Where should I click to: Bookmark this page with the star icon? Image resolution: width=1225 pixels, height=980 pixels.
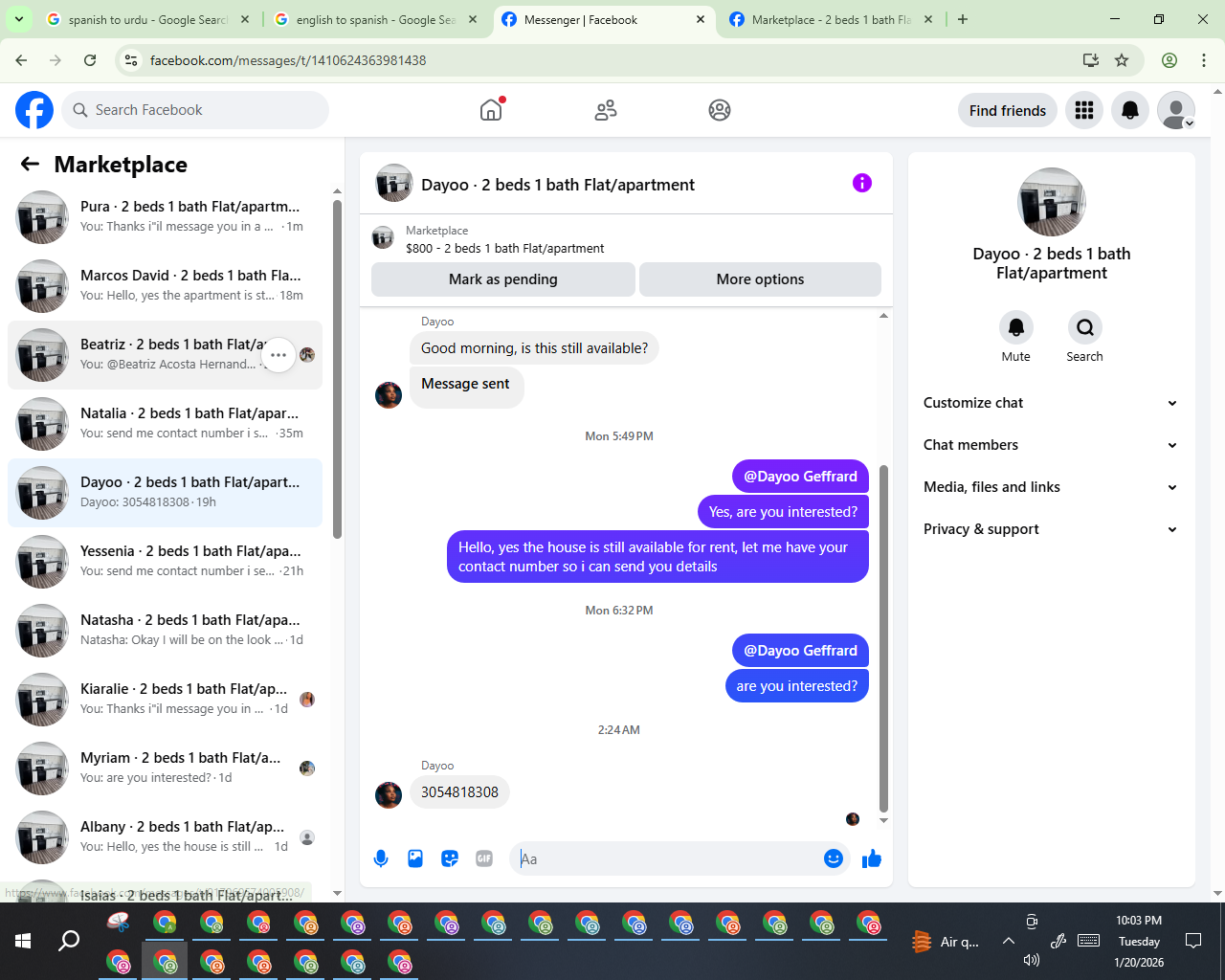click(1122, 60)
